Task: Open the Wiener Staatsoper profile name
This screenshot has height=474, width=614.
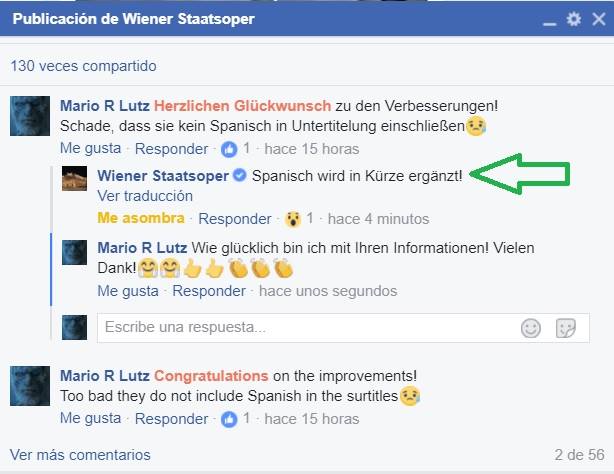Action: [163, 175]
